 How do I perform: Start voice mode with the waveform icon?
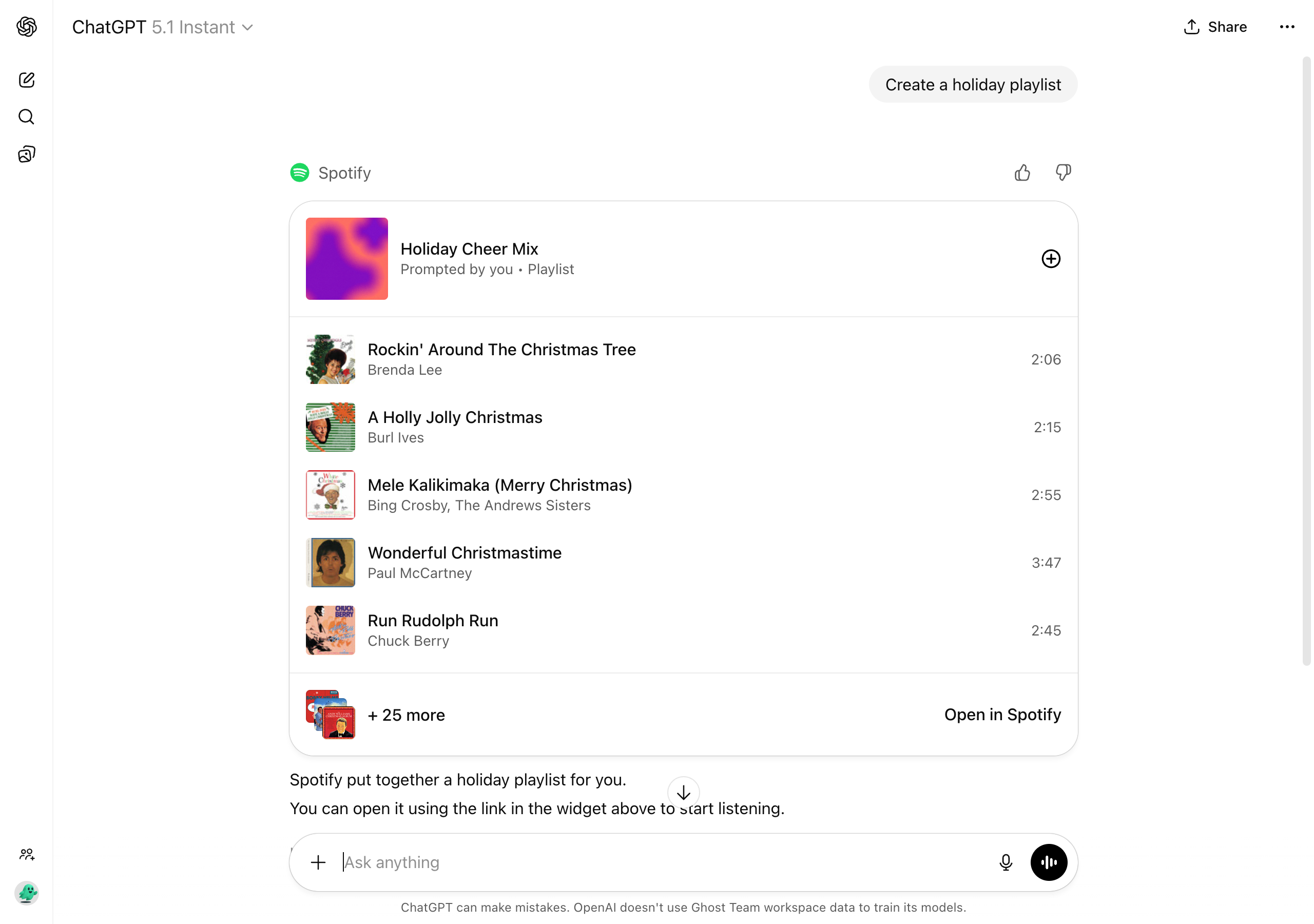click(1049, 862)
